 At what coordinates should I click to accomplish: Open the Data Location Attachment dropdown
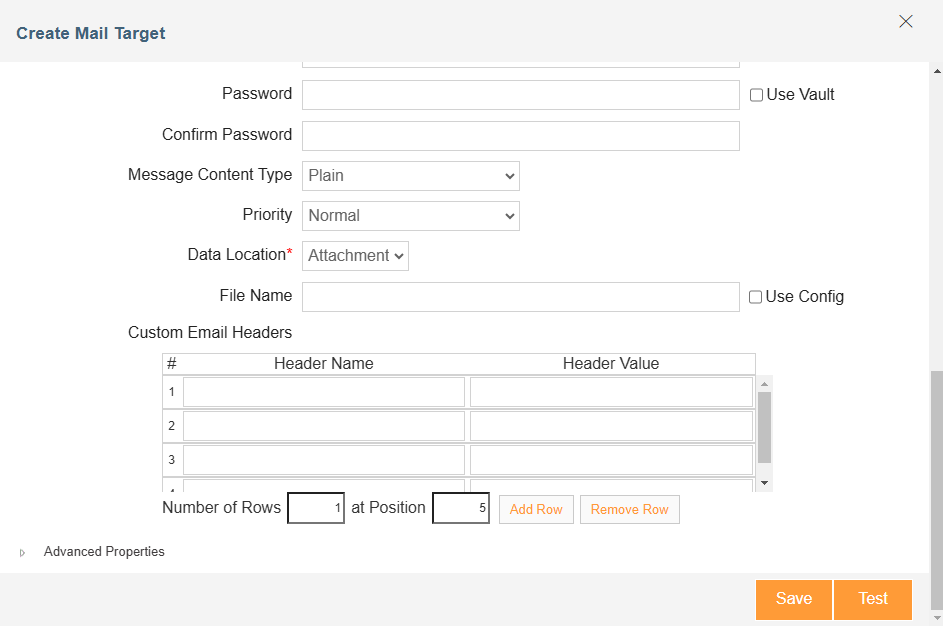click(355, 256)
